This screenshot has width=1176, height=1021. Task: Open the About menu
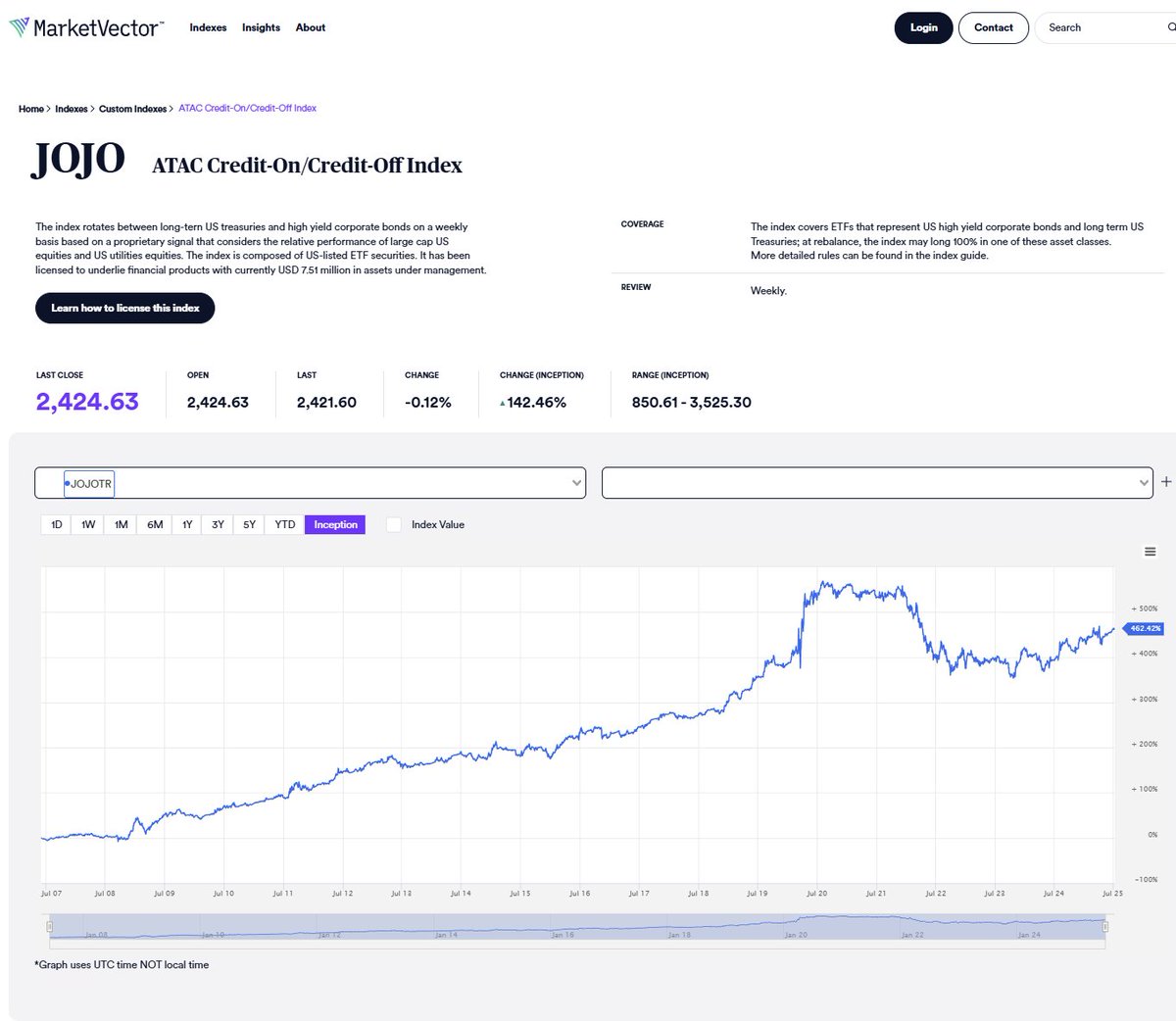(311, 27)
